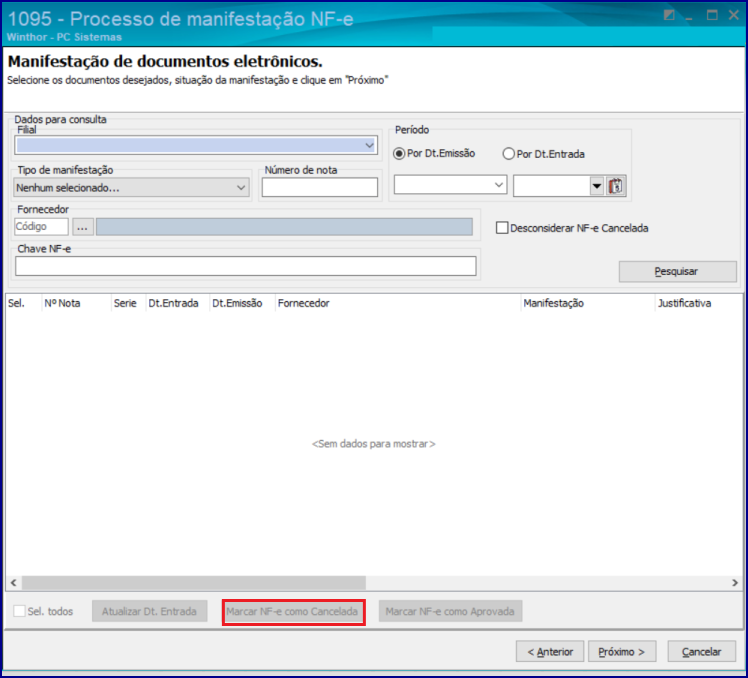
Task: Click the scrollbar left arrow
Action: pos(13,582)
